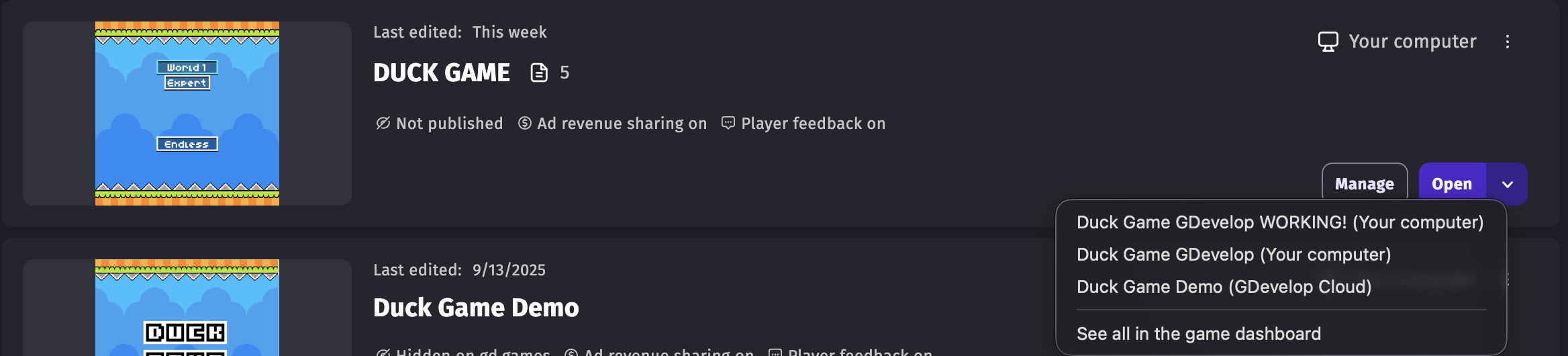Click the Player feedback on label
The image size is (1568, 356).
(813, 124)
